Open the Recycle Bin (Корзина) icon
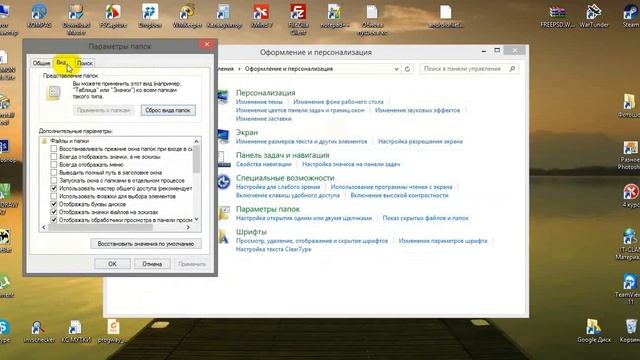This screenshot has height=360, width=640. click(x=631, y=331)
